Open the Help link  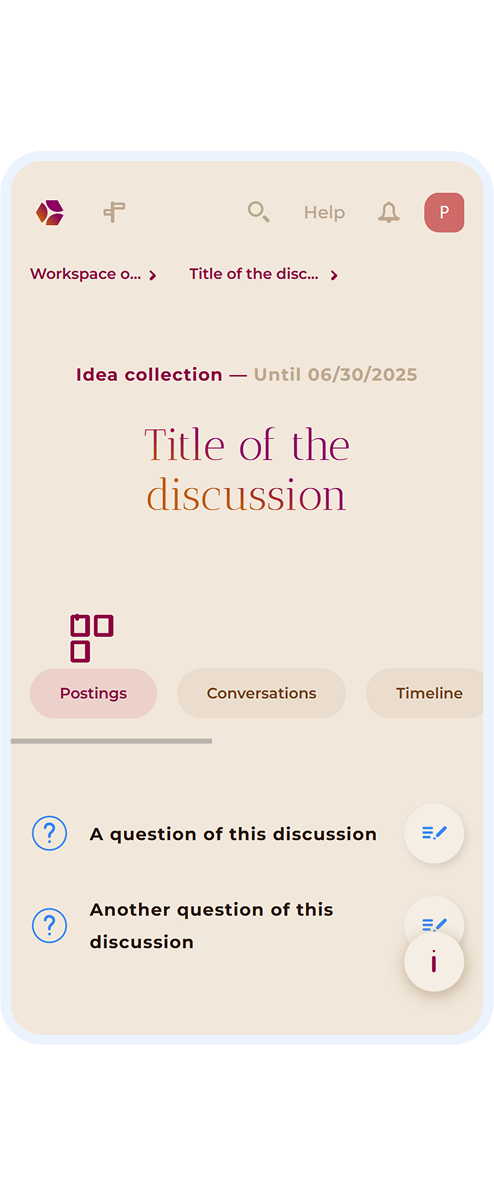pyautogui.click(x=325, y=213)
